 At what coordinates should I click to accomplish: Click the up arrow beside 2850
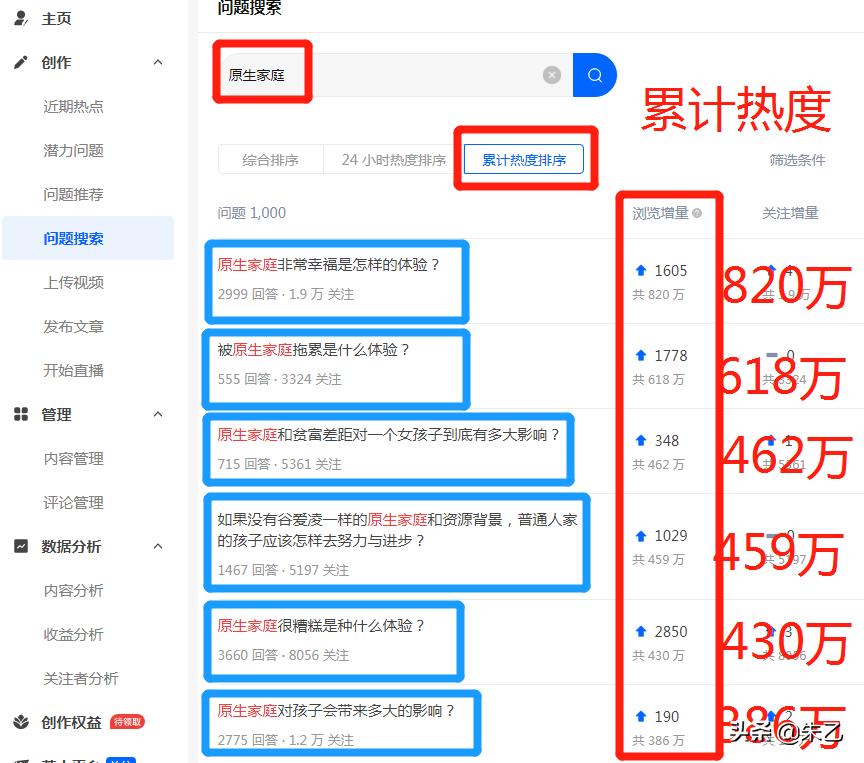640,632
